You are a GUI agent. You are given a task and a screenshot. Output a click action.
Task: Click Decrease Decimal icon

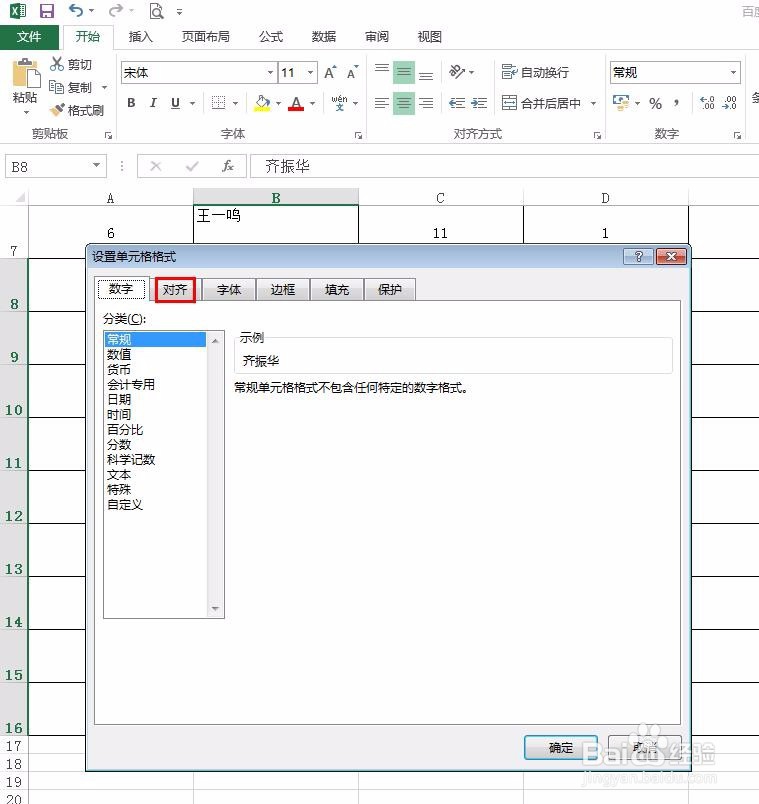pos(729,103)
